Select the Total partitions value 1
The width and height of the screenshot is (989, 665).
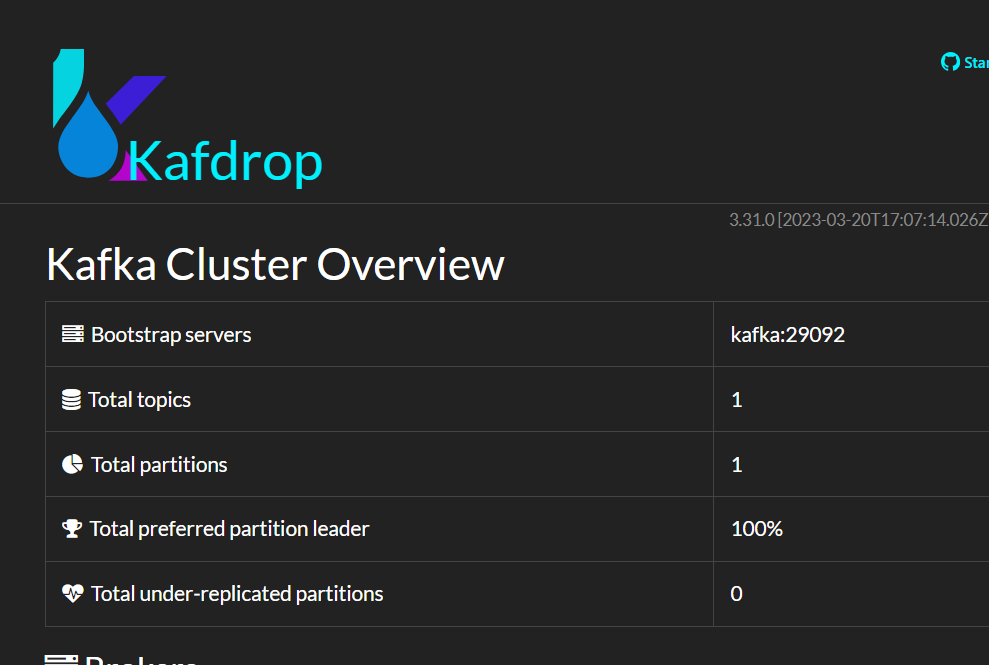(x=737, y=465)
